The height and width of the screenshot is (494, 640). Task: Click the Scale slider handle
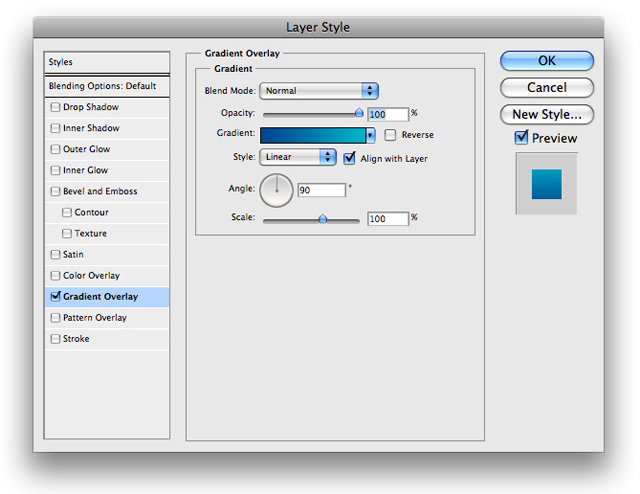tap(323, 219)
